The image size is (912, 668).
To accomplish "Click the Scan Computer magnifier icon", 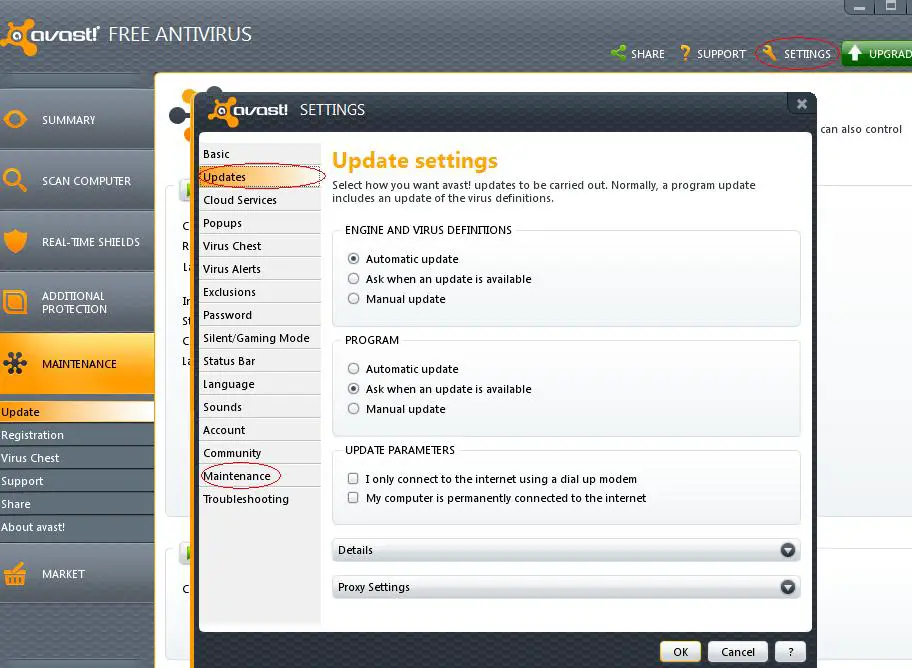I will [x=15, y=180].
